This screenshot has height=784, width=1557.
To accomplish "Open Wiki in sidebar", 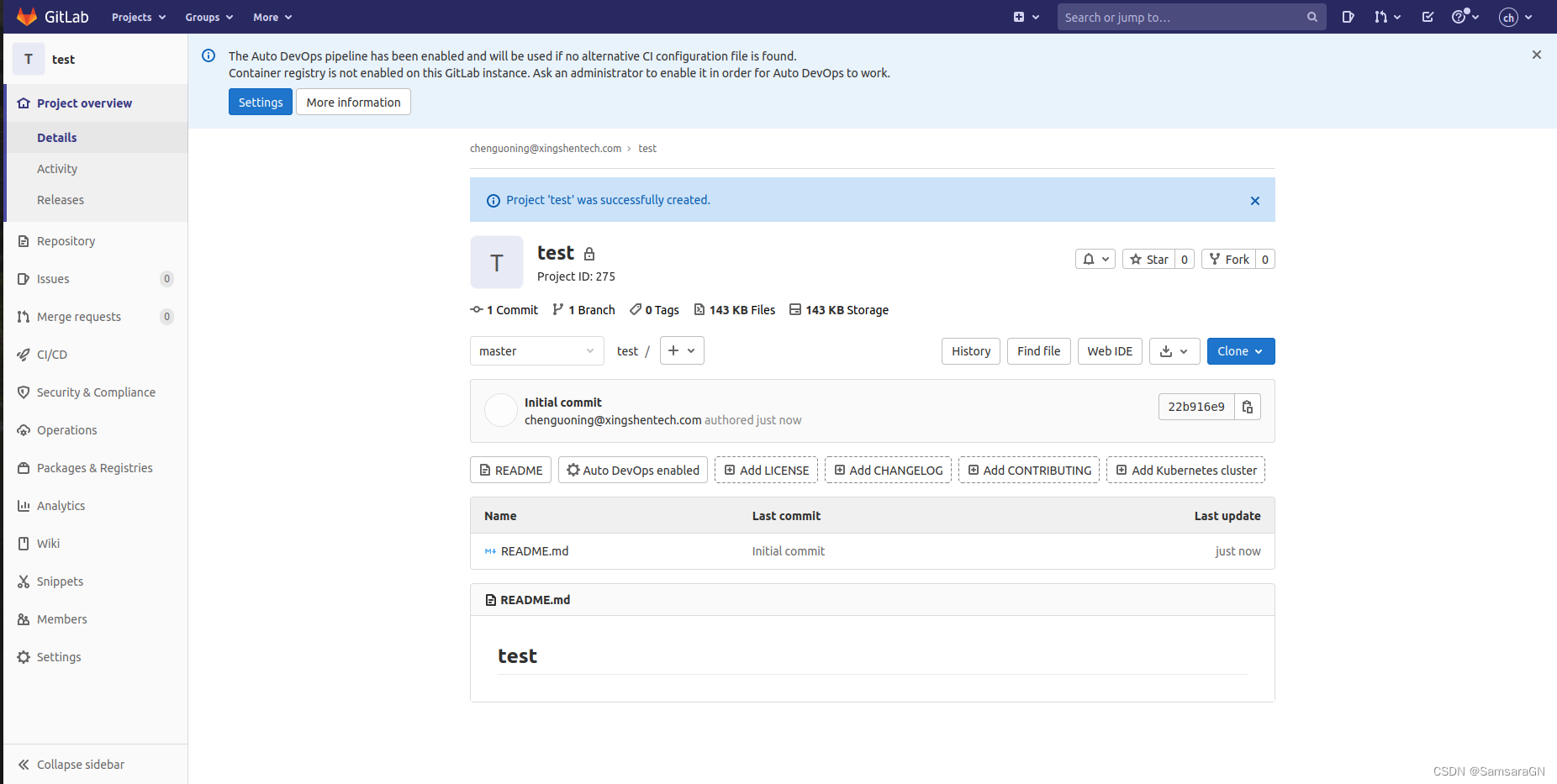I will point(96,544).
